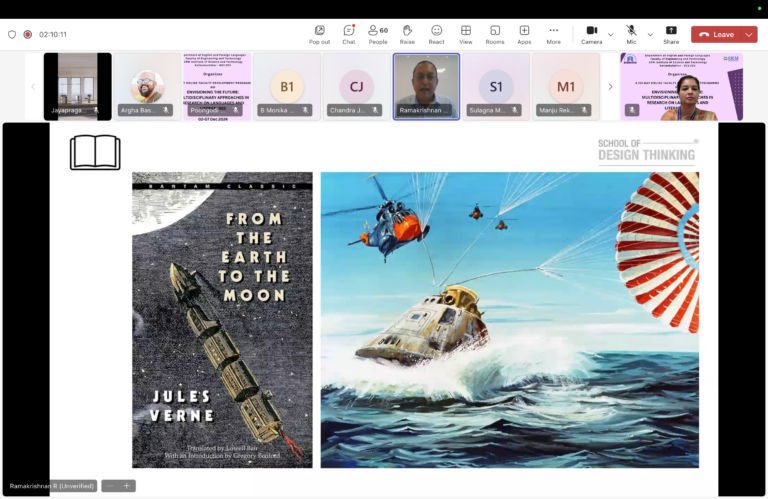Click the red Leave button

[716, 34]
